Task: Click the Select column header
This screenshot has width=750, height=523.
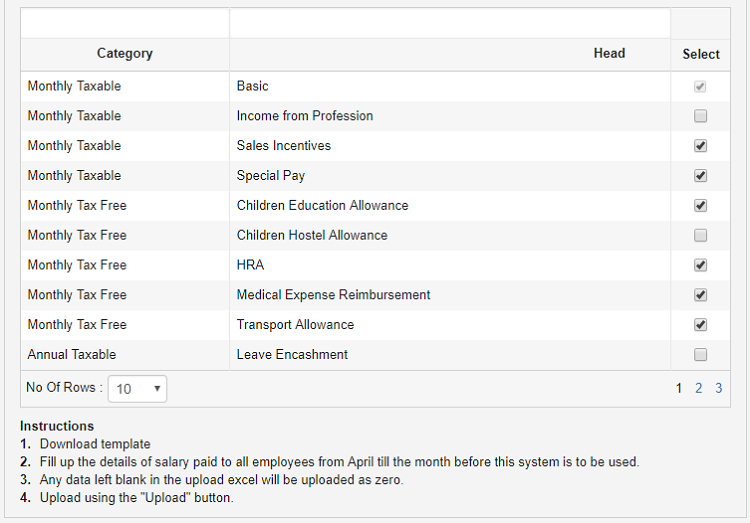Action: pos(701,54)
